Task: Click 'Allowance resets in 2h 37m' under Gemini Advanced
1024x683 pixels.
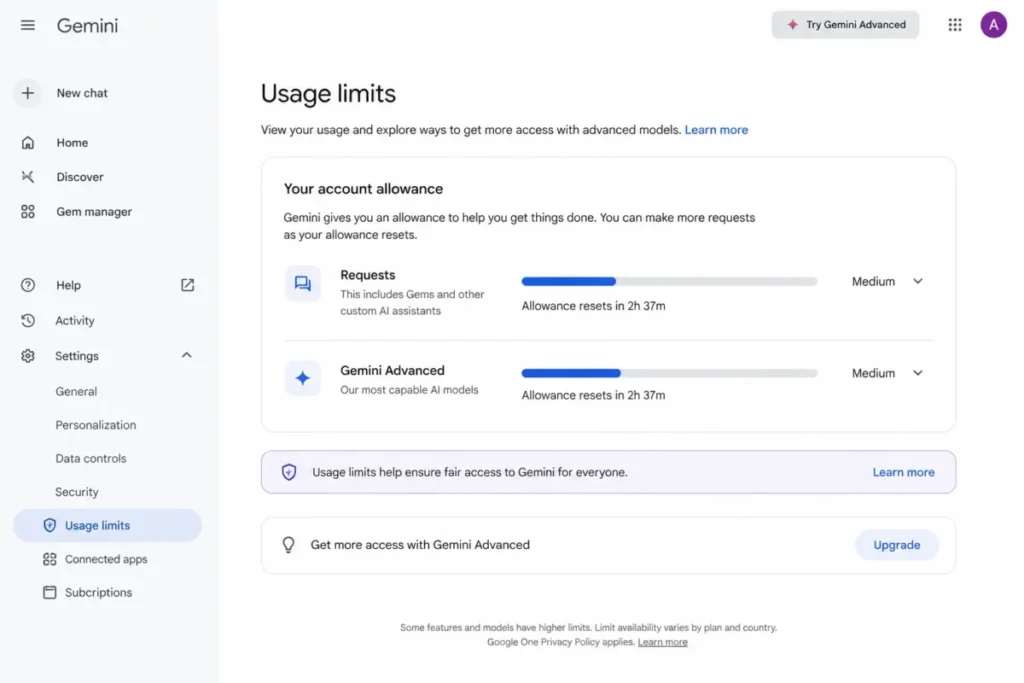Action: [x=593, y=395]
